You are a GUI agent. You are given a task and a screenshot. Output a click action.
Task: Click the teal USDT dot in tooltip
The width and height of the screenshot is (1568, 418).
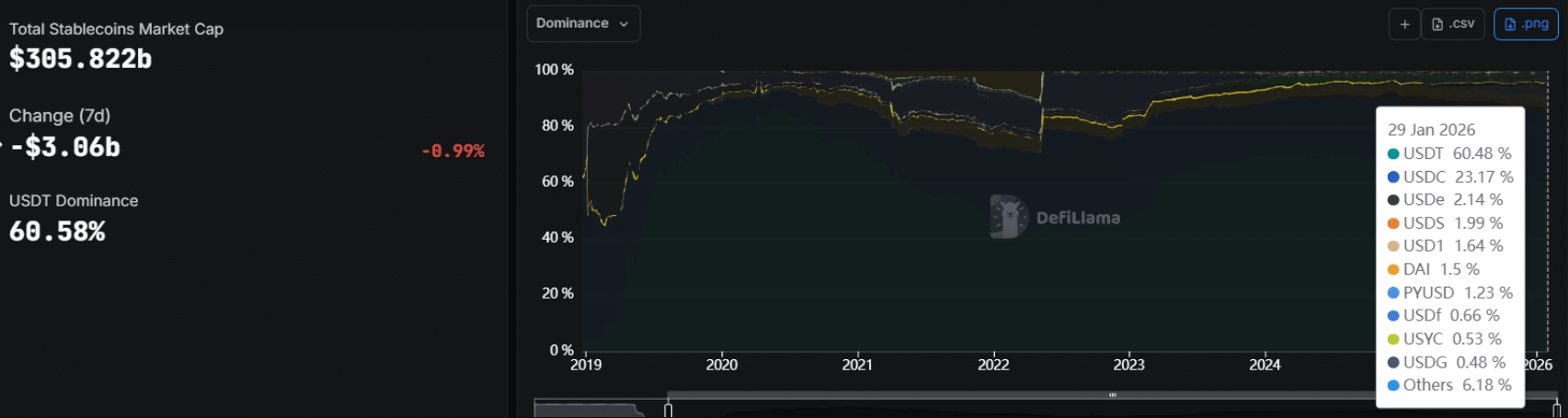tap(1393, 154)
